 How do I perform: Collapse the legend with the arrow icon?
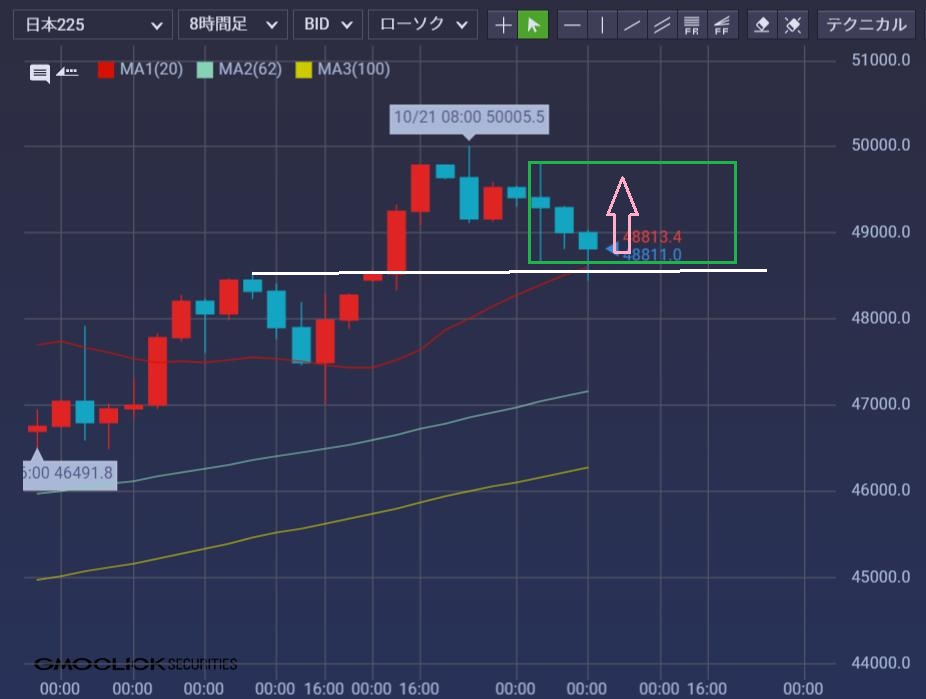click(67, 72)
